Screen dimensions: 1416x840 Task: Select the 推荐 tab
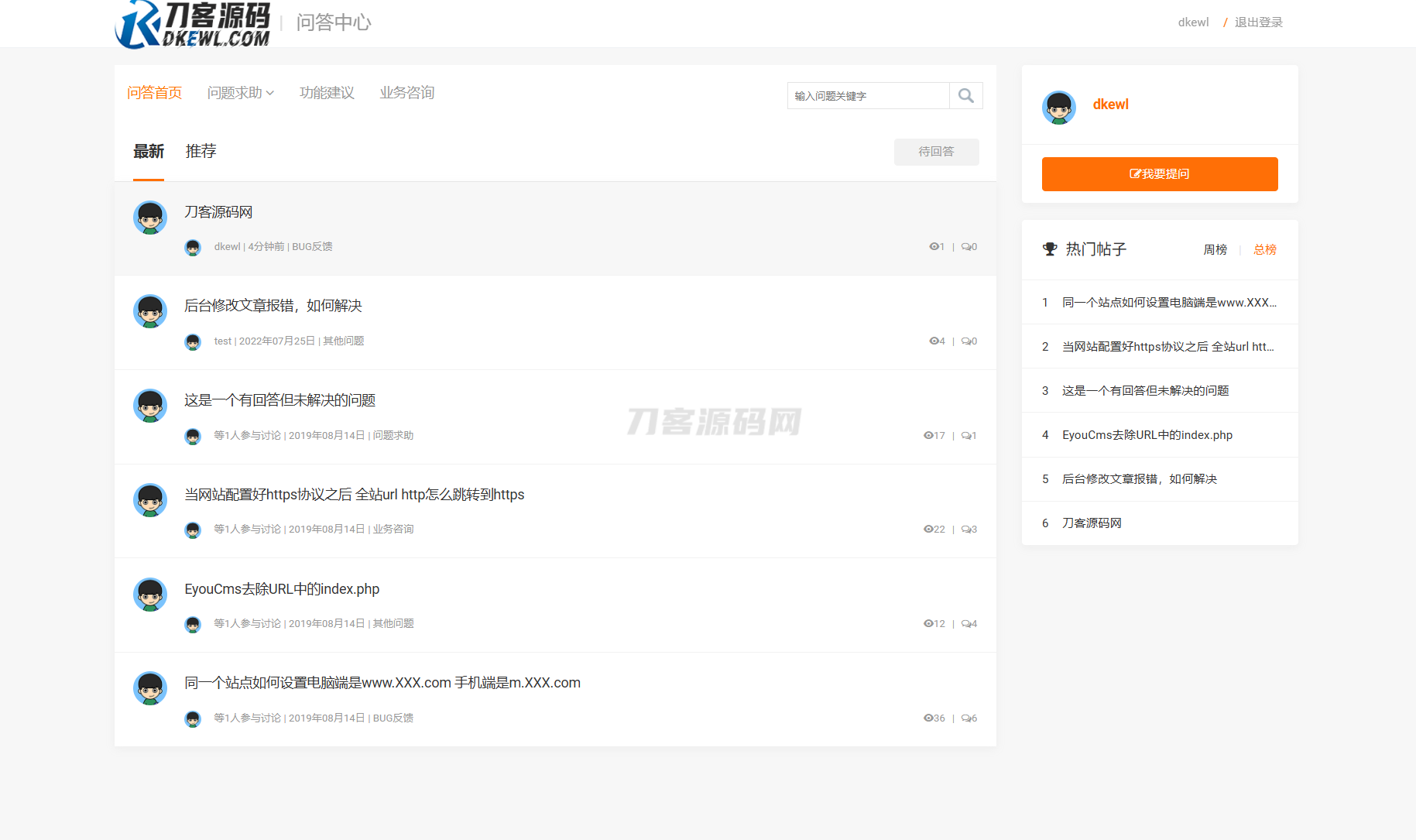[201, 152]
